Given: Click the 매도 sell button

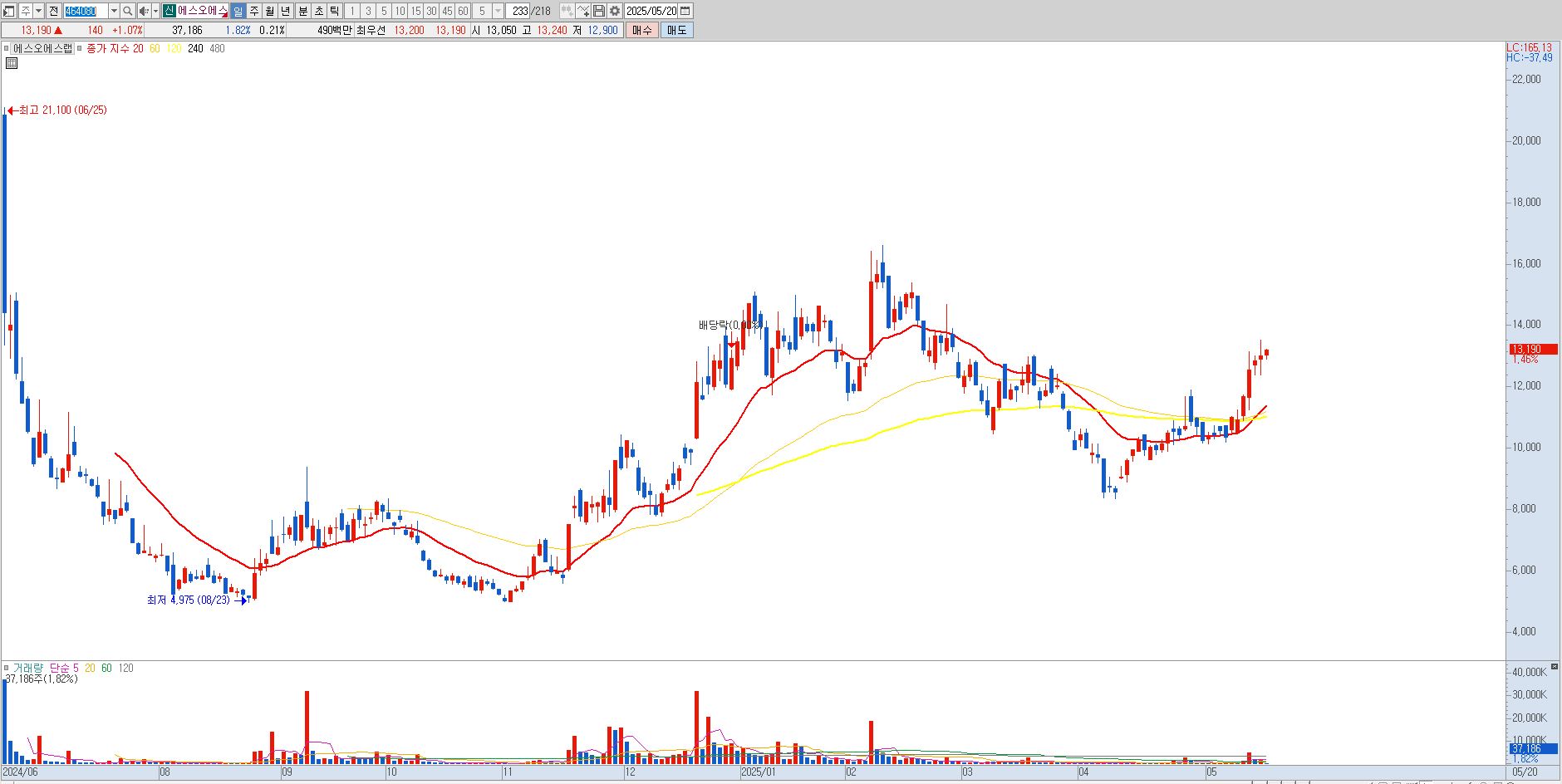Looking at the screenshot, I should 677,30.
